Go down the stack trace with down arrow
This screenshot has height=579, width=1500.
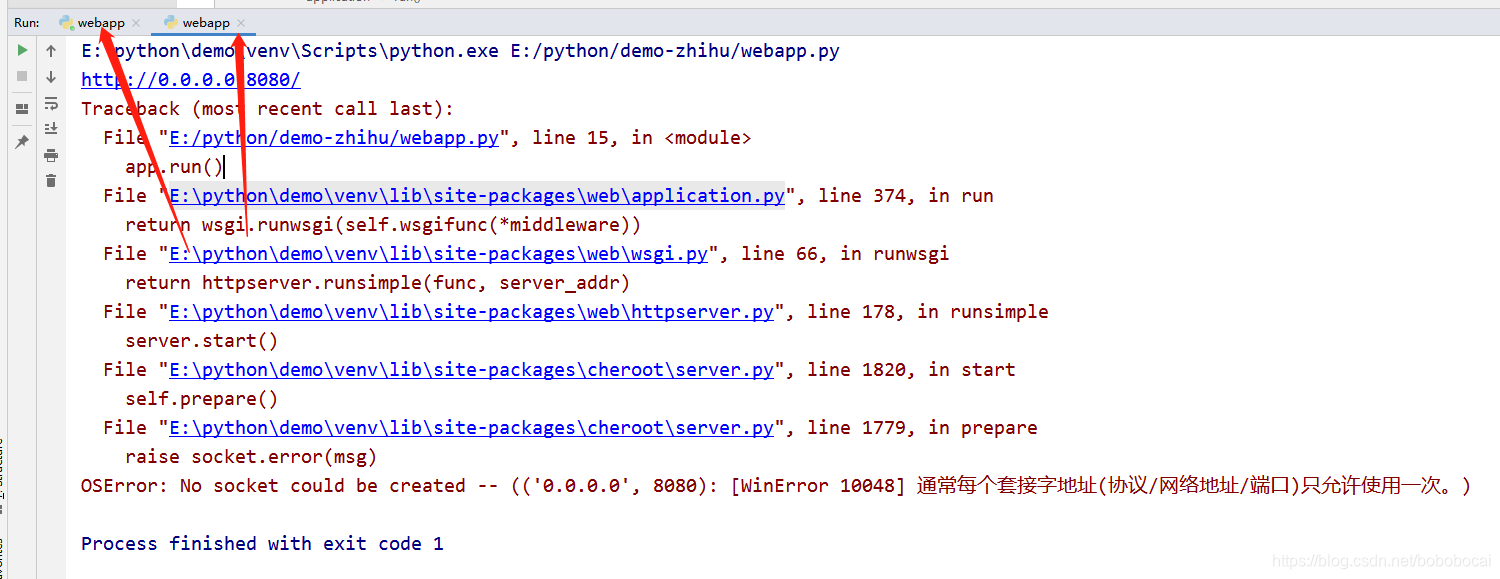pos(51,76)
